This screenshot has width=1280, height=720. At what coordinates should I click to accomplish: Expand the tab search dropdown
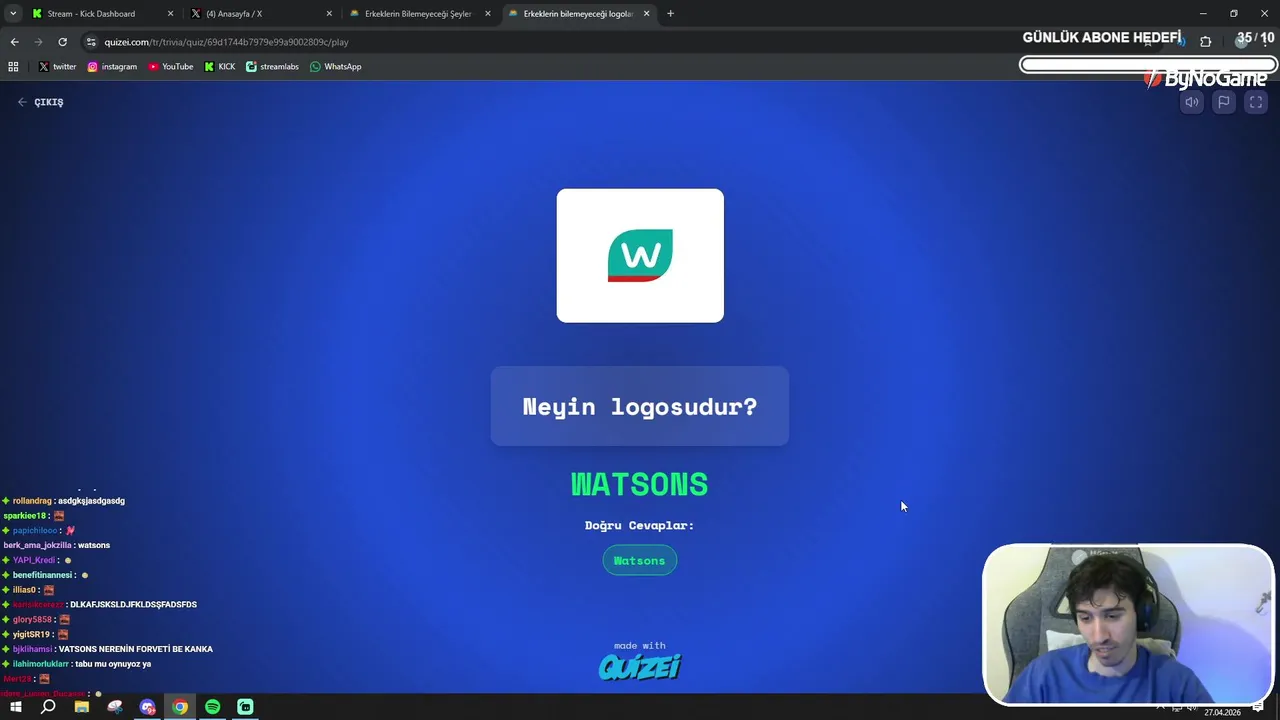coord(13,14)
